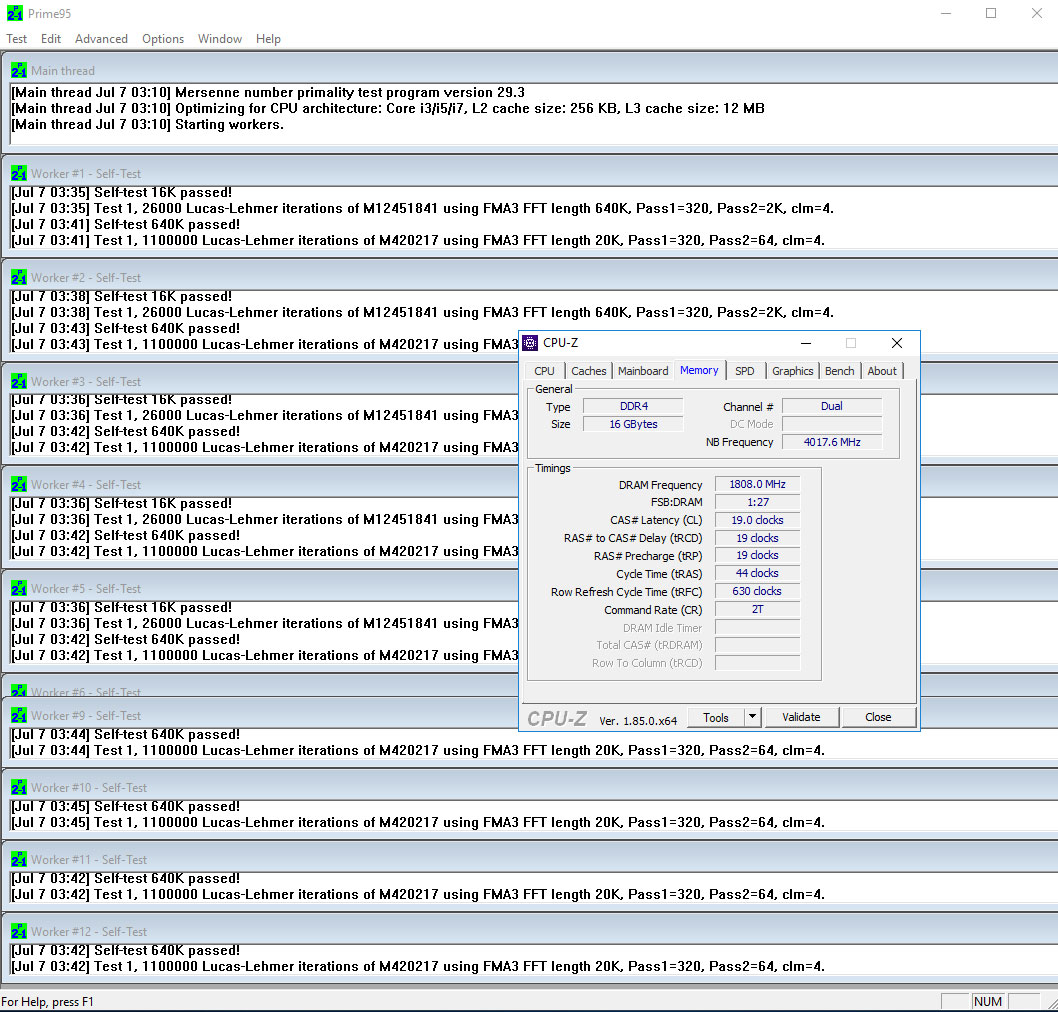The width and height of the screenshot is (1058, 1012).
Task: Click the Worker #3 window icon
Action: [x=19, y=382]
